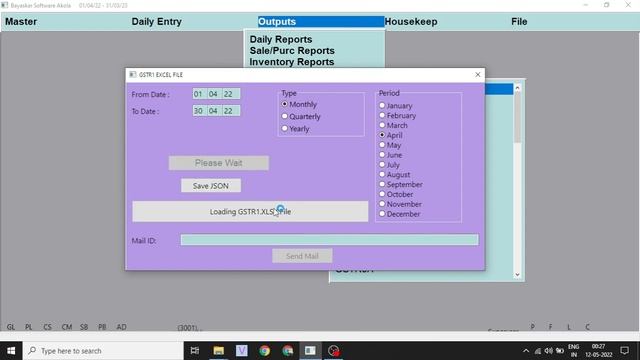
Task: Click the GSTR1 EXCEL FILE dialog title icon
Action: pos(132,74)
